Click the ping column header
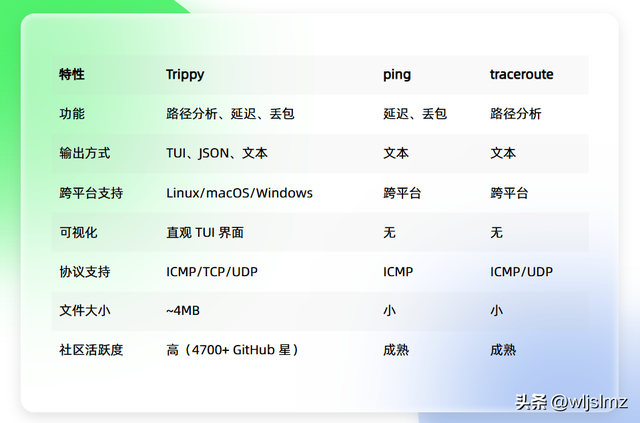640x423 pixels. [x=397, y=75]
